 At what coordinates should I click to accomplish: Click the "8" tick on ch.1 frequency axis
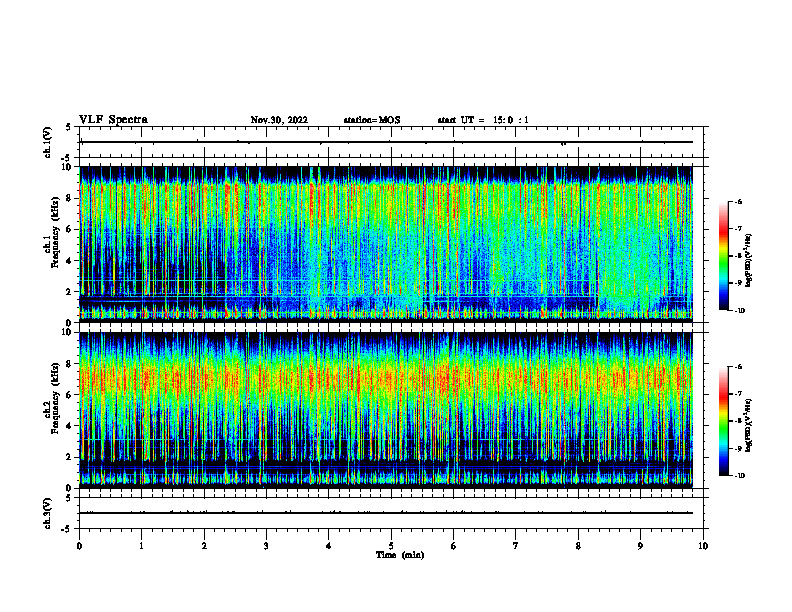coord(68,198)
